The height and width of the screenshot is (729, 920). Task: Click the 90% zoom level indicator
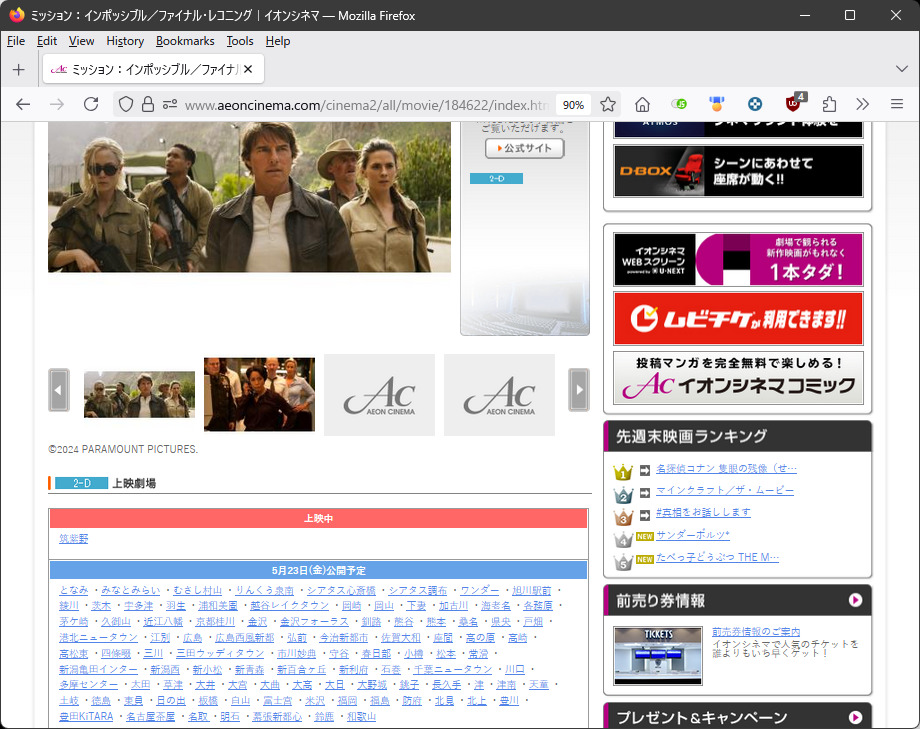[573, 104]
